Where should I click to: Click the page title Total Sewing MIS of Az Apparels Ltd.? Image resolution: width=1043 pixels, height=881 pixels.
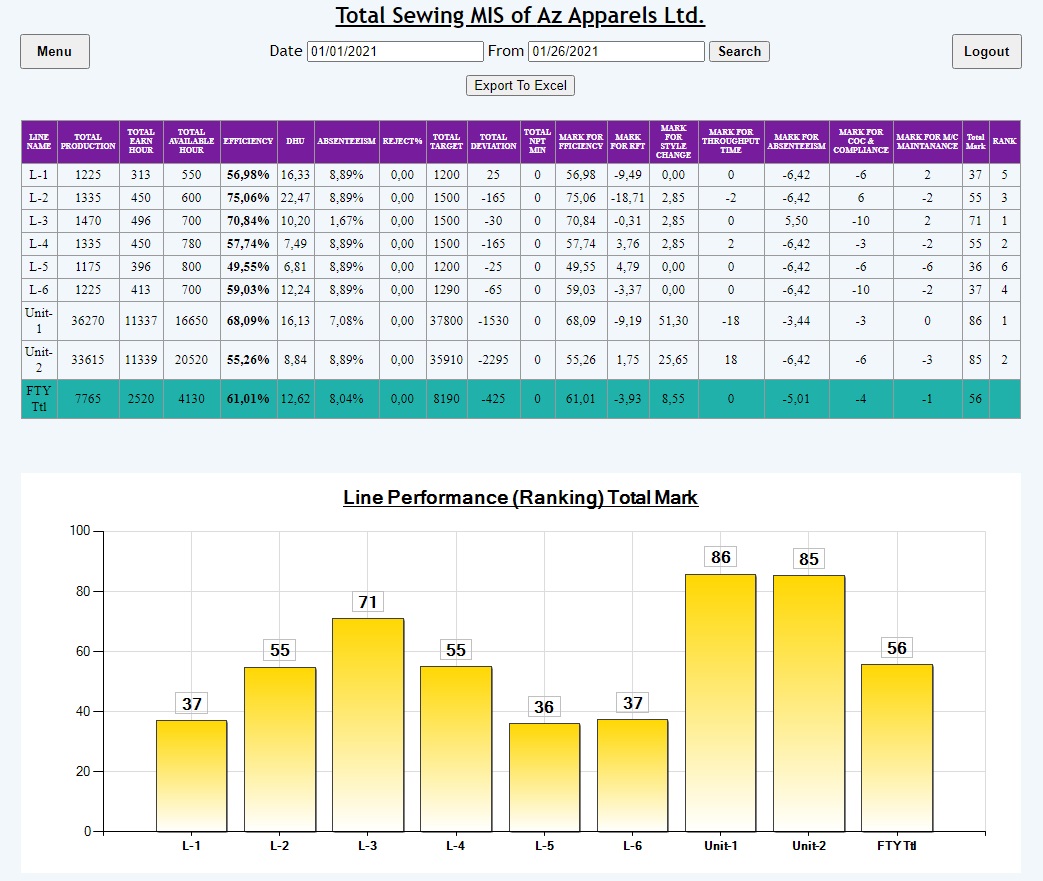click(520, 15)
